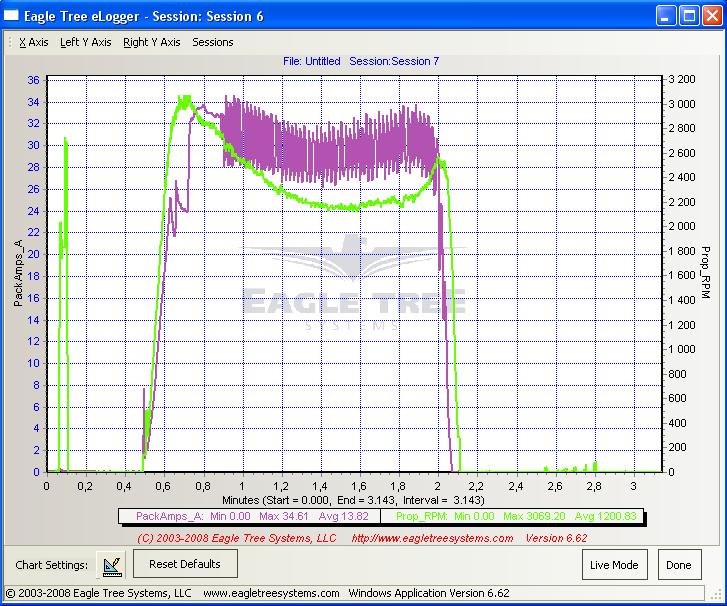The width and height of the screenshot is (727, 606).
Task: Click the Done button
Action: [x=679, y=565]
